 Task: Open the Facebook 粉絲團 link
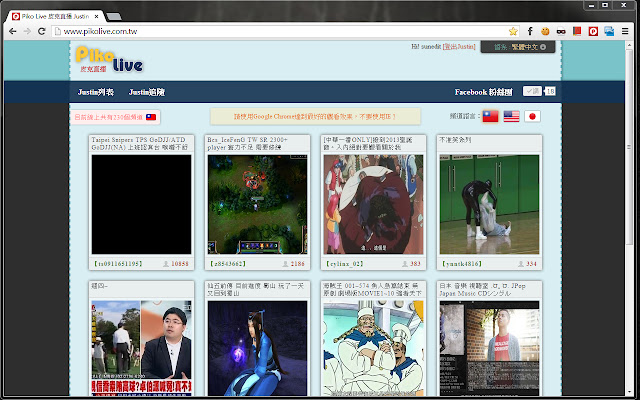click(x=483, y=92)
